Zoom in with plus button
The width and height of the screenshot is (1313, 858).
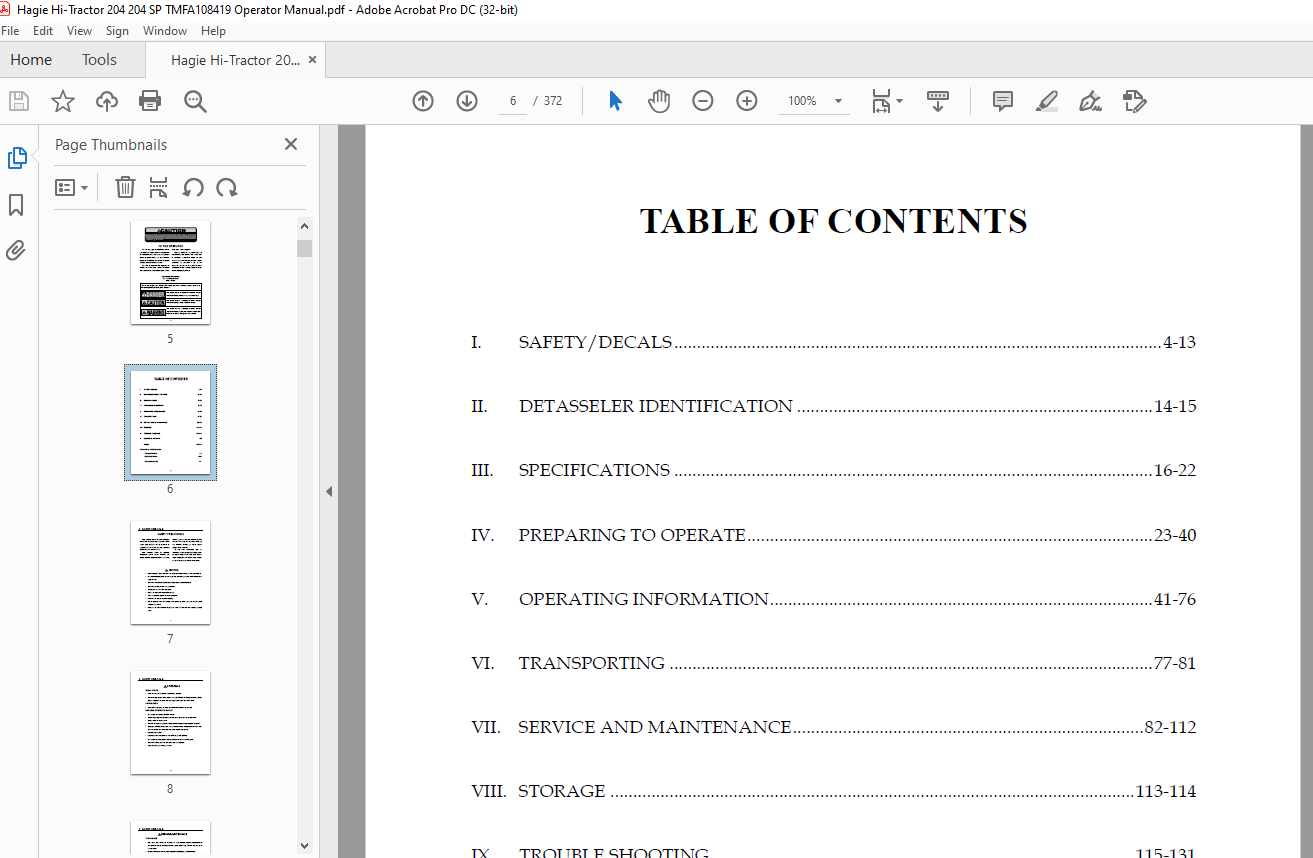[747, 101]
